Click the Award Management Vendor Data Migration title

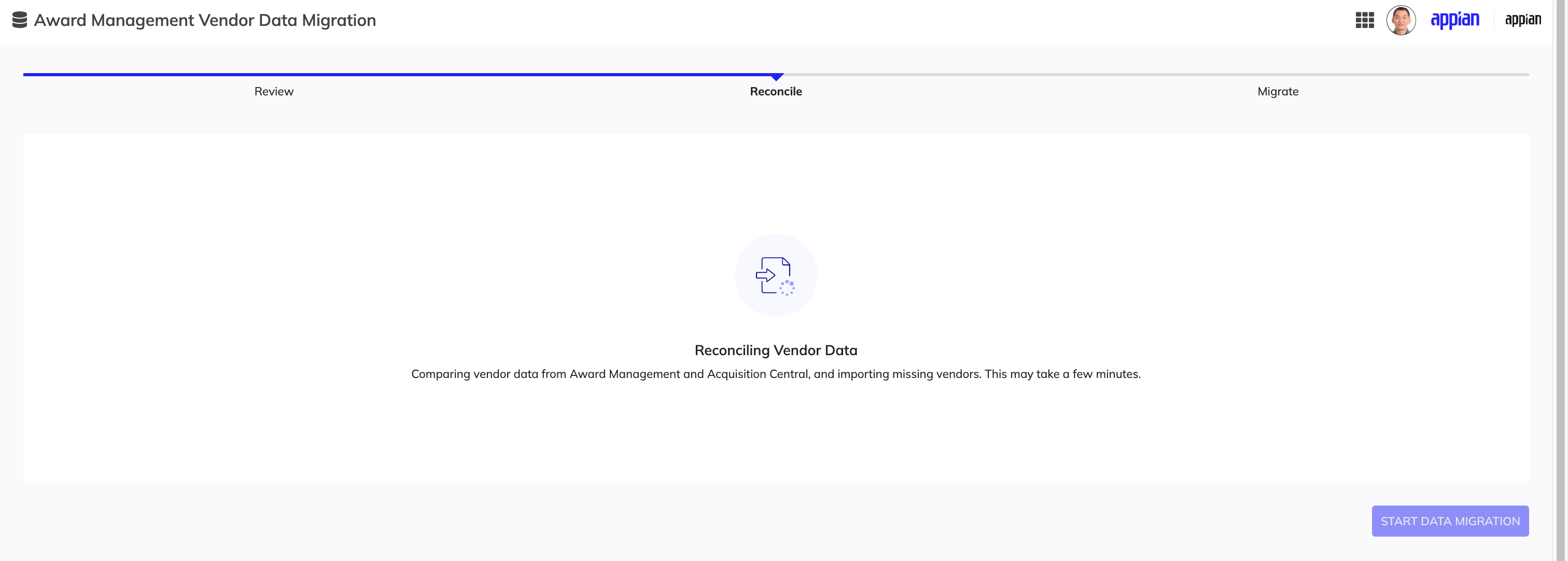point(205,20)
